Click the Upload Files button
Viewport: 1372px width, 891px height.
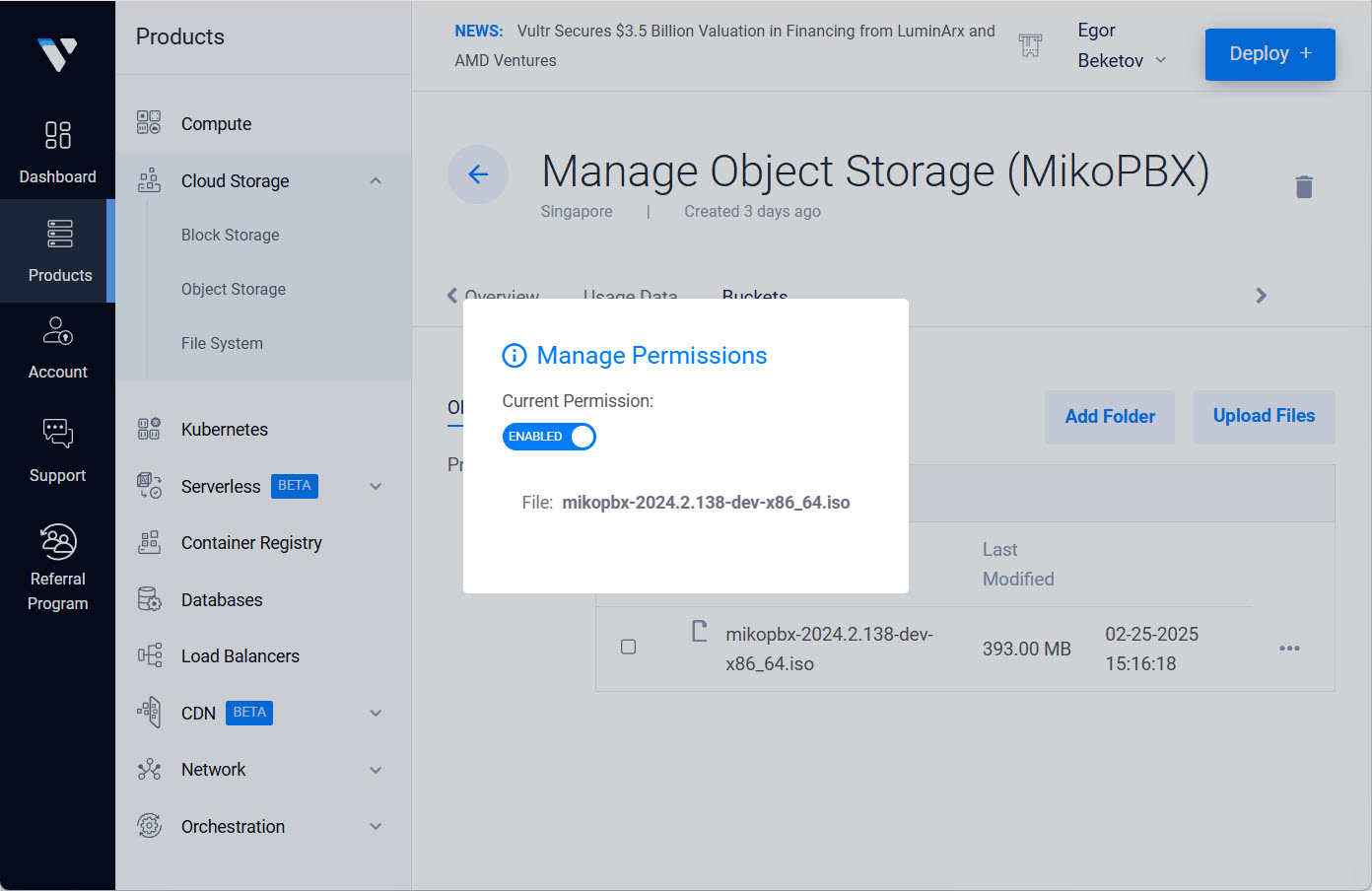coord(1264,417)
